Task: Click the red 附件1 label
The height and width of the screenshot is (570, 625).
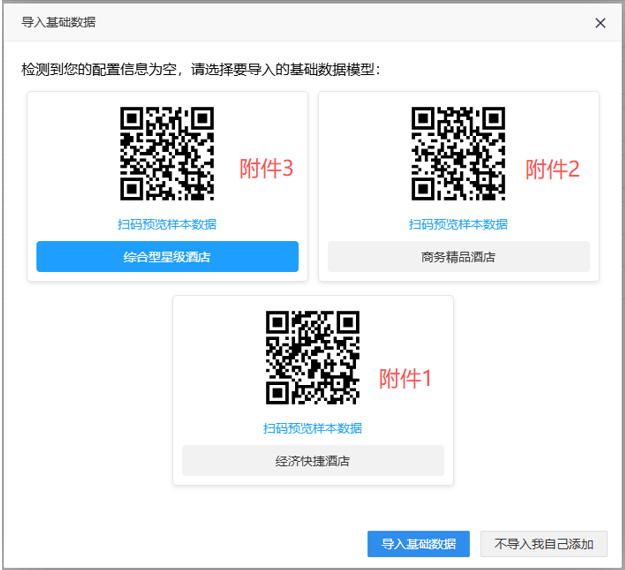Action: click(x=405, y=379)
